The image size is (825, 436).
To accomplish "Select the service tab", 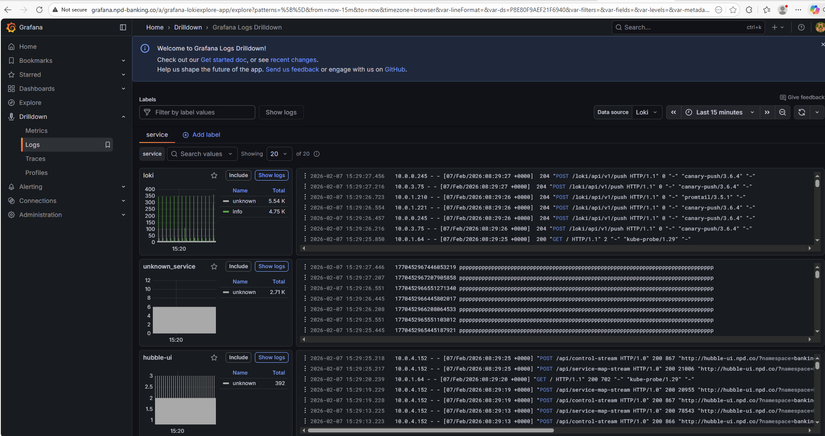I will [x=157, y=134].
